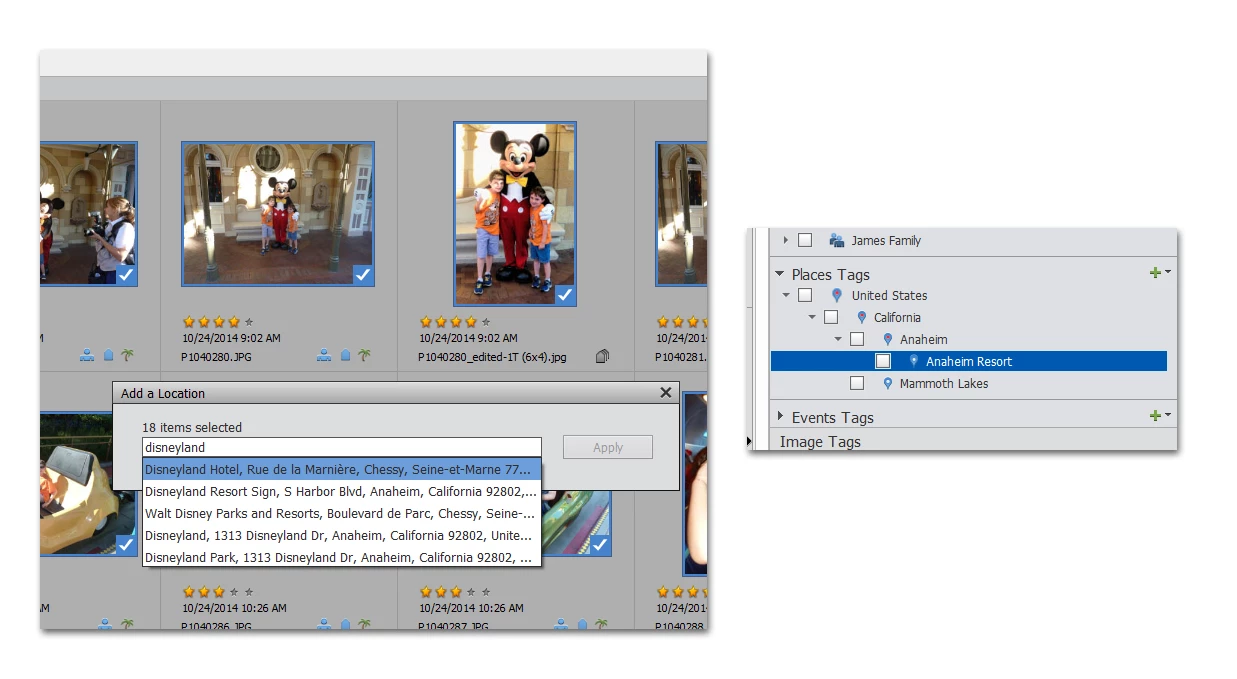
Task: Check the California place checkbox
Action: tap(830, 318)
